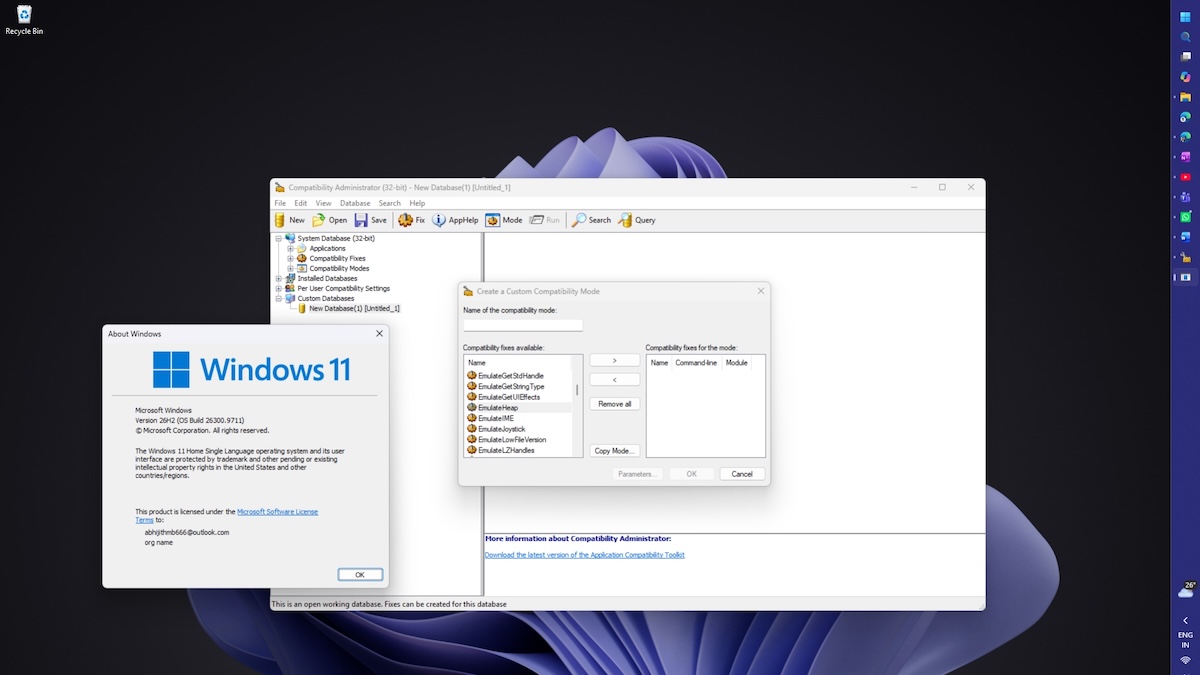The image size is (1200, 675).
Task: Select EmulateGetStringType in available fixes
Action: click(x=511, y=386)
